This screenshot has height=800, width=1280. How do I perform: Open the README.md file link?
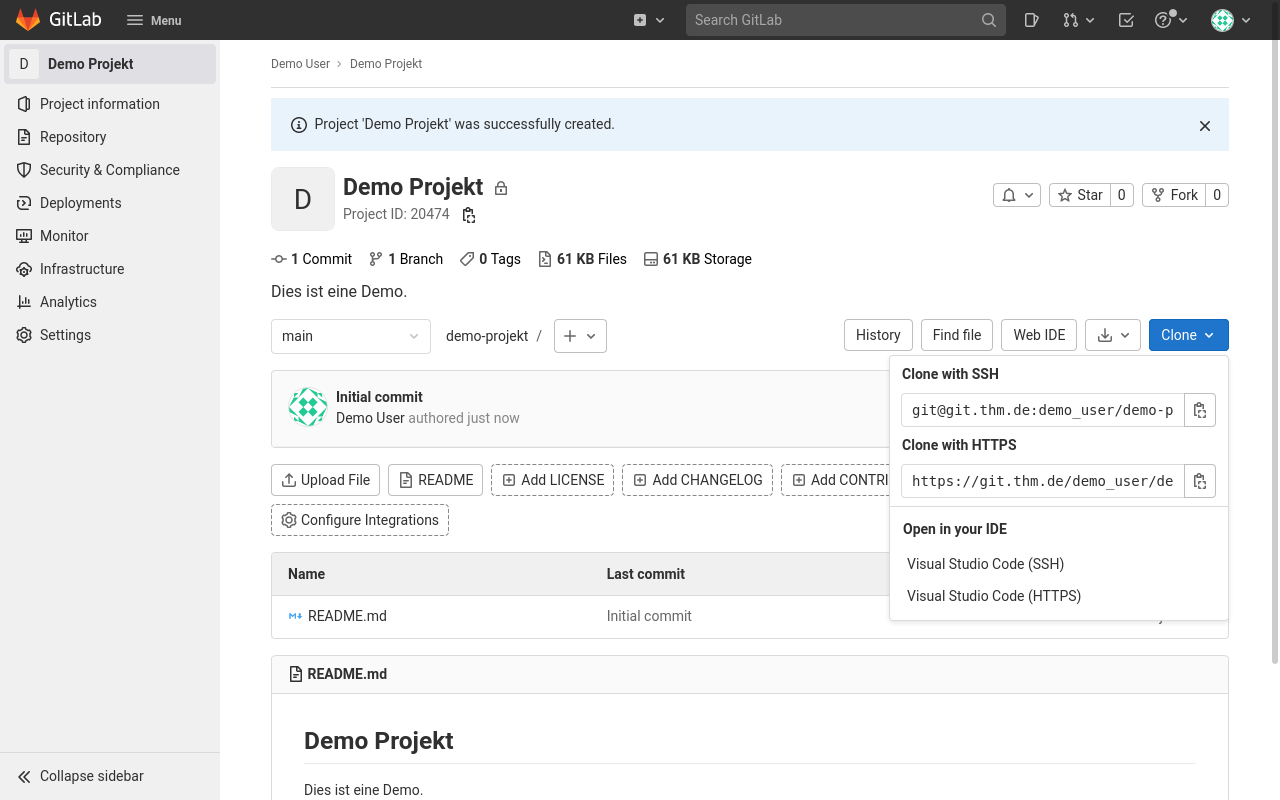point(347,616)
